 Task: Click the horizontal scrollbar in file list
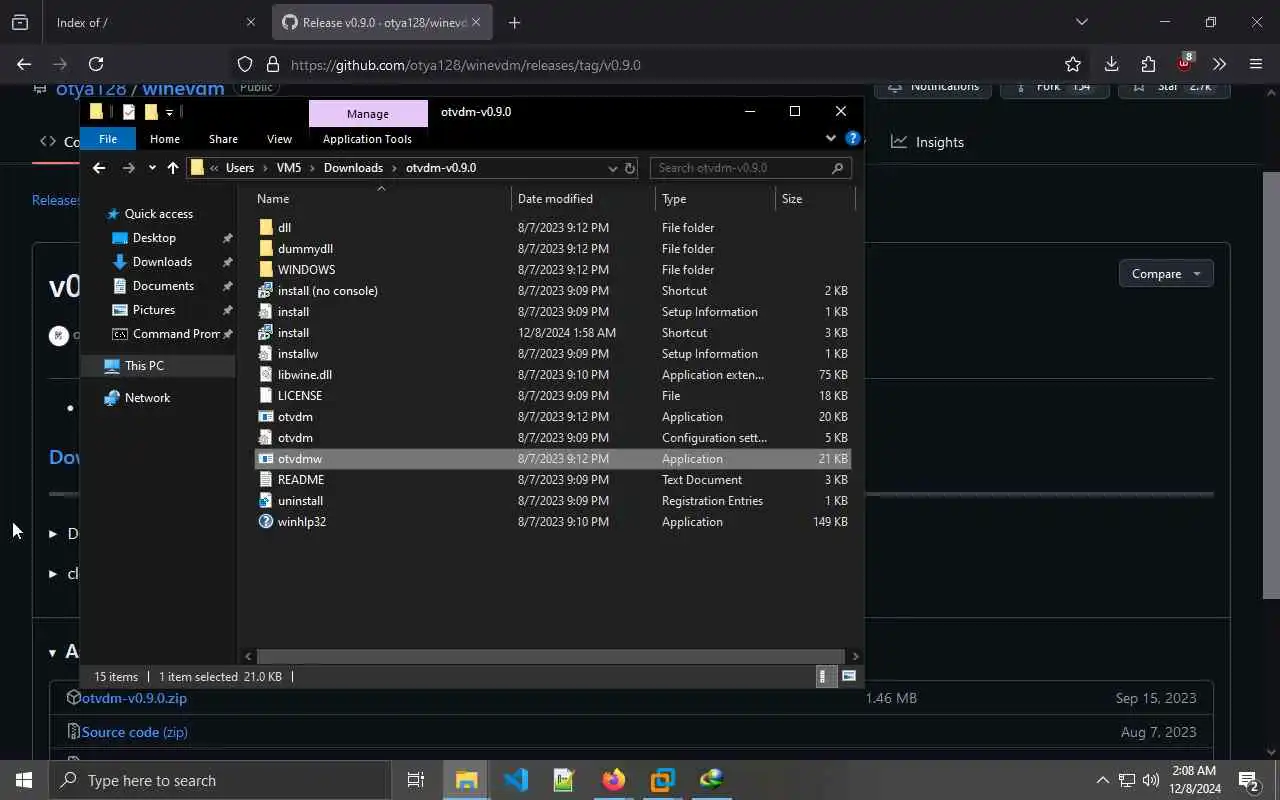pyautogui.click(x=550, y=656)
